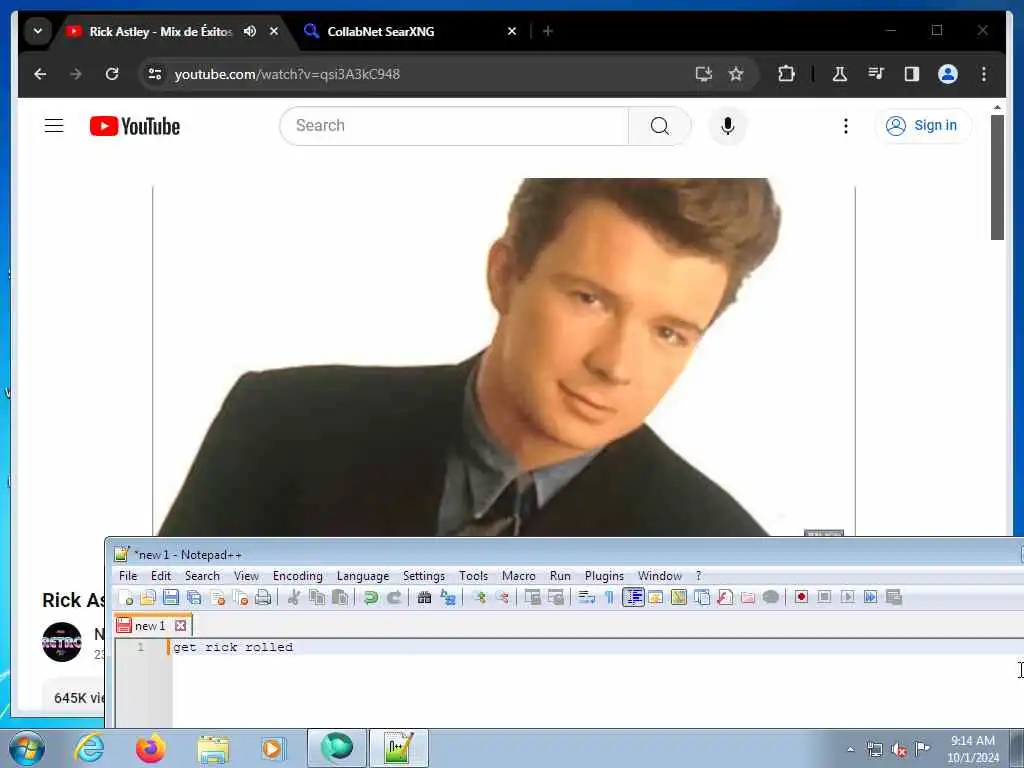The height and width of the screenshot is (768, 1024).
Task: Click YouTube Search input box
Action: pyautogui.click(x=454, y=125)
